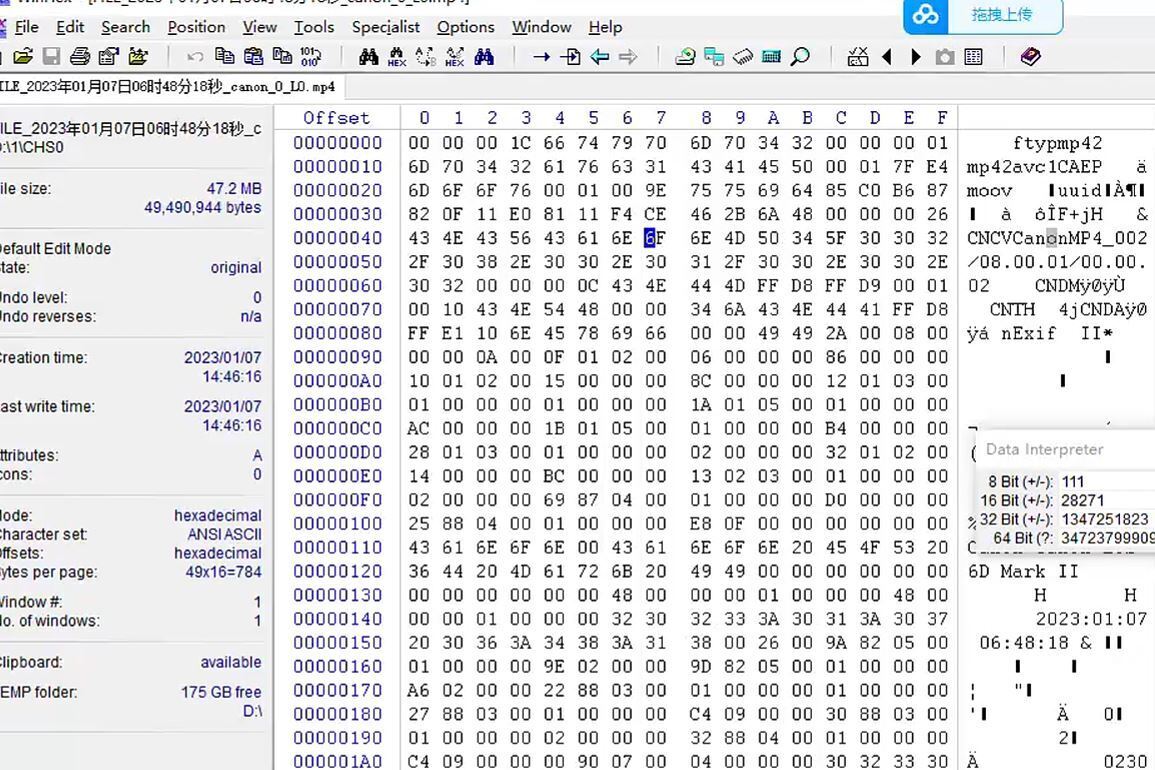Click bytes per page value 49x16=784
This screenshot has height=770, width=1155.
[x=224, y=572]
